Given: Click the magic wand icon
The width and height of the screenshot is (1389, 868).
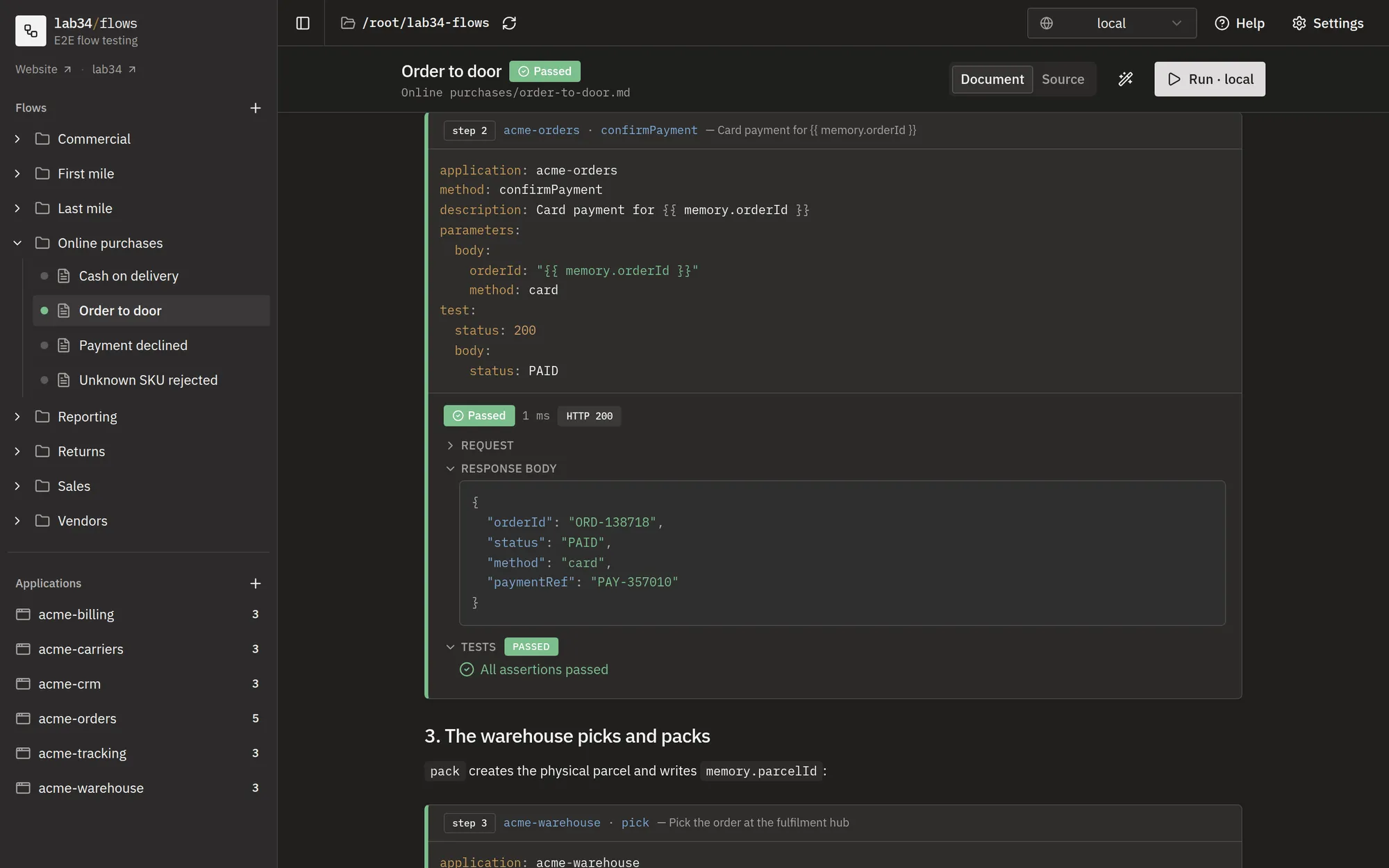Looking at the screenshot, I should tap(1125, 79).
